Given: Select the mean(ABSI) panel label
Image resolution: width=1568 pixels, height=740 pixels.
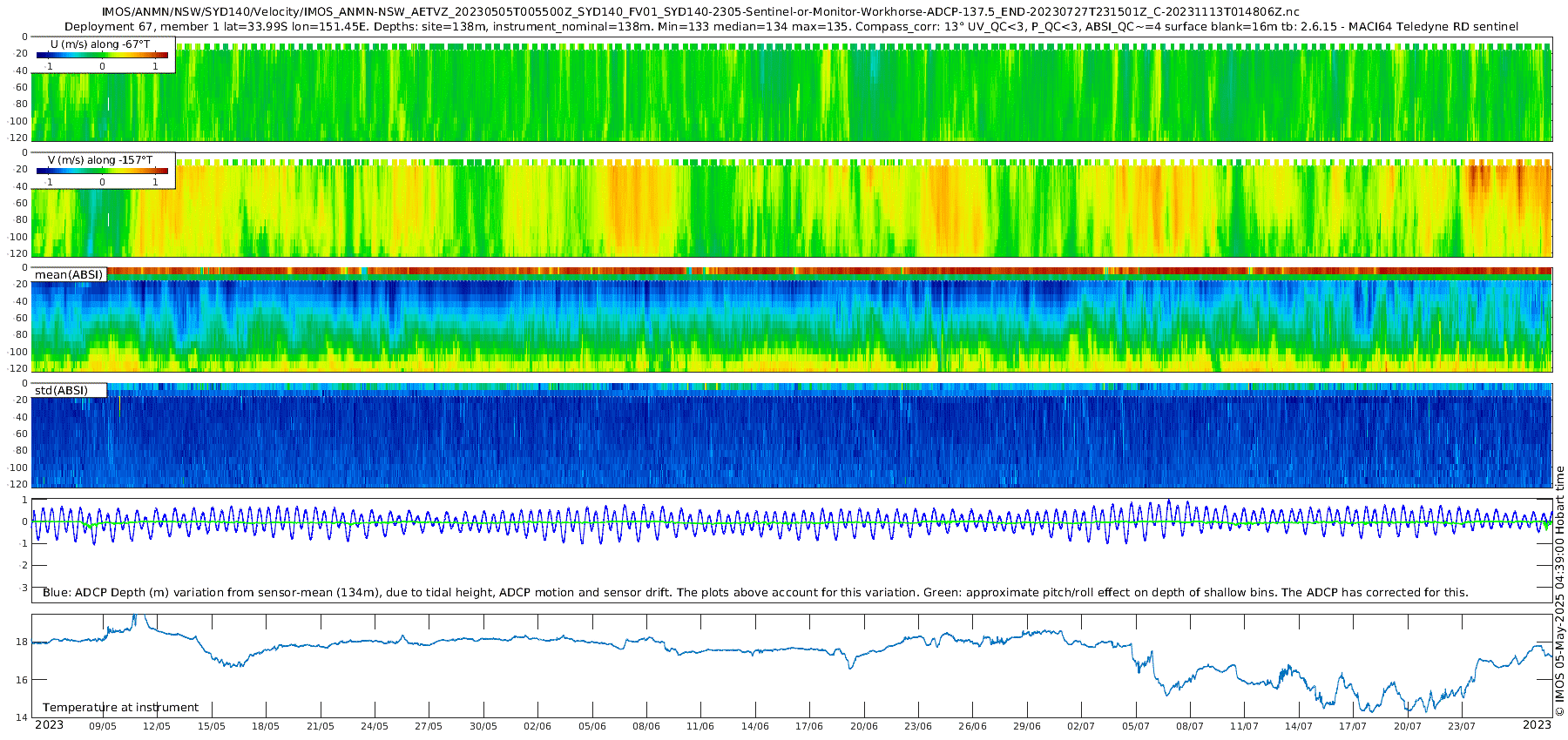Looking at the screenshot, I should [x=69, y=275].
